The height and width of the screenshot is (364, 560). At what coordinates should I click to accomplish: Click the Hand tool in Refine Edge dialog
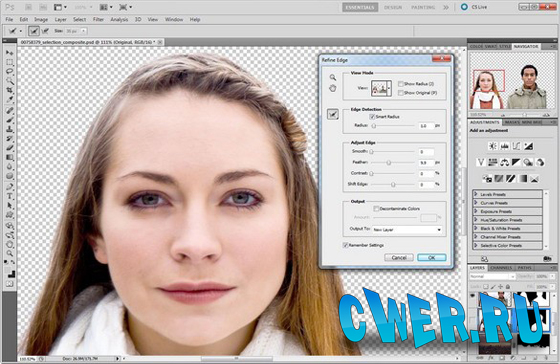point(332,88)
